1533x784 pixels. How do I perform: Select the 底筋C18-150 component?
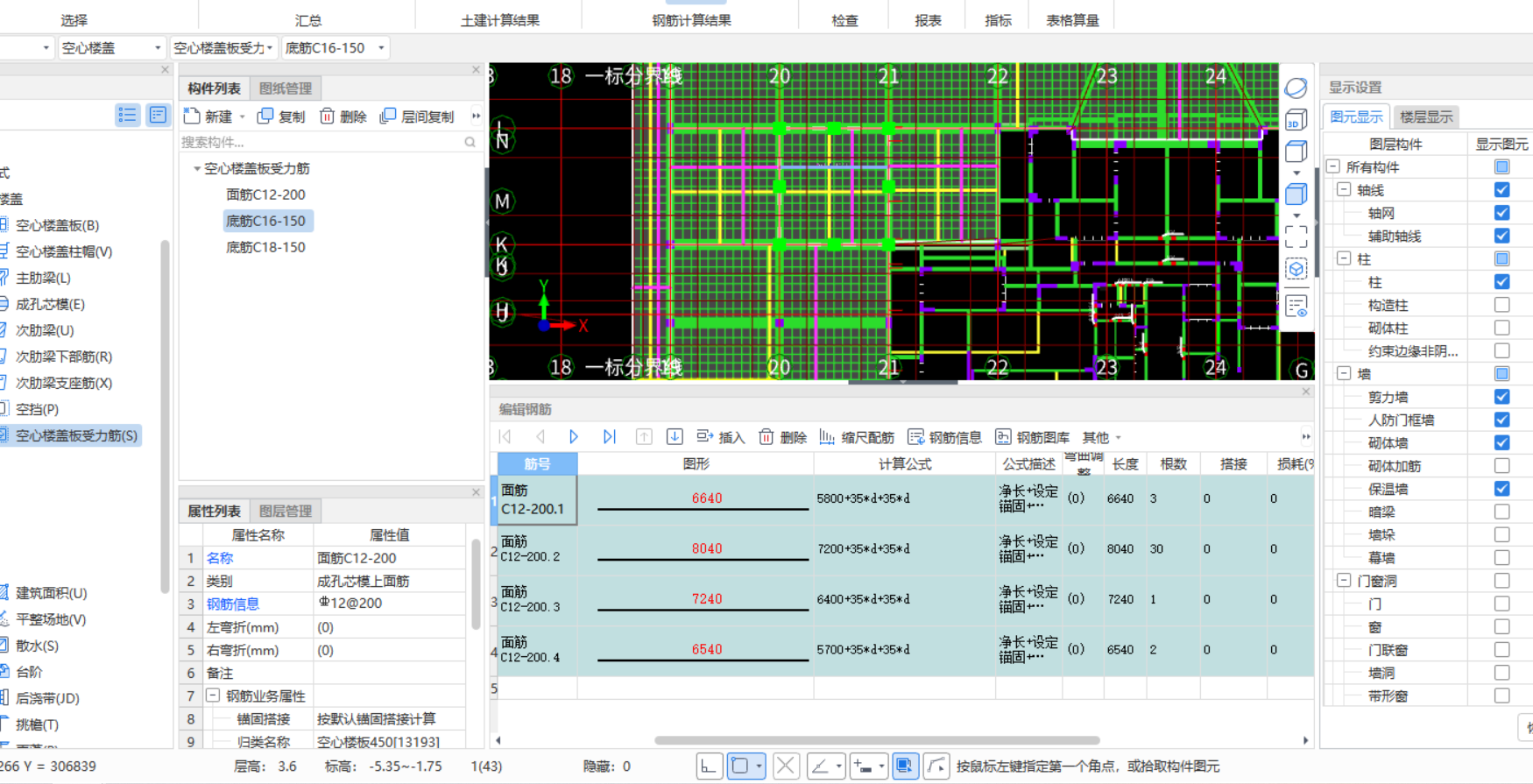pos(266,247)
